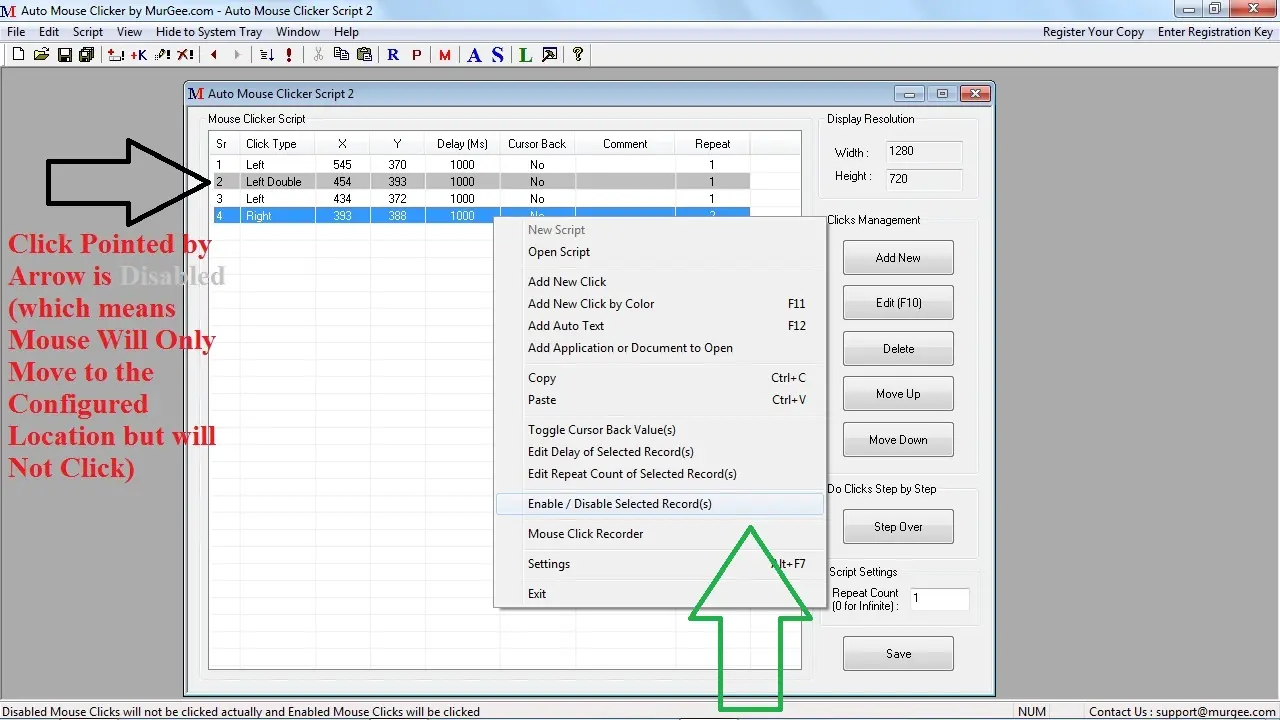The image size is (1280, 720).
Task: Choose Exit in the context menu
Action: 660,594
